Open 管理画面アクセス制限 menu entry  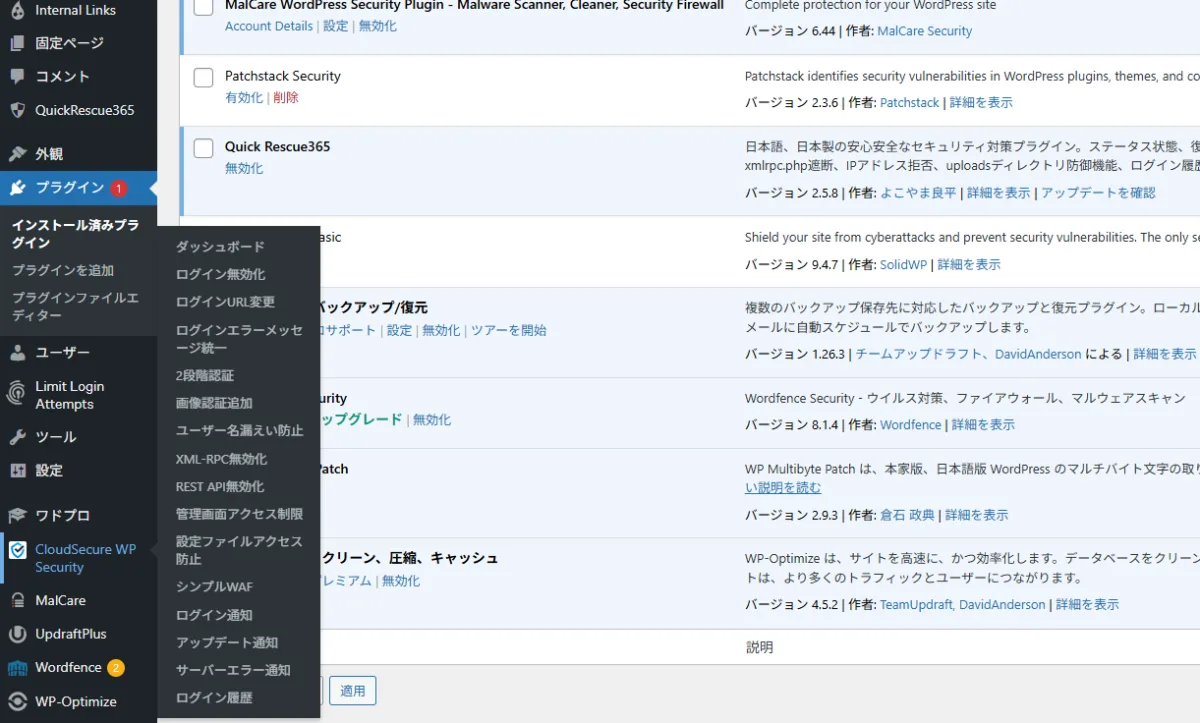(239, 514)
